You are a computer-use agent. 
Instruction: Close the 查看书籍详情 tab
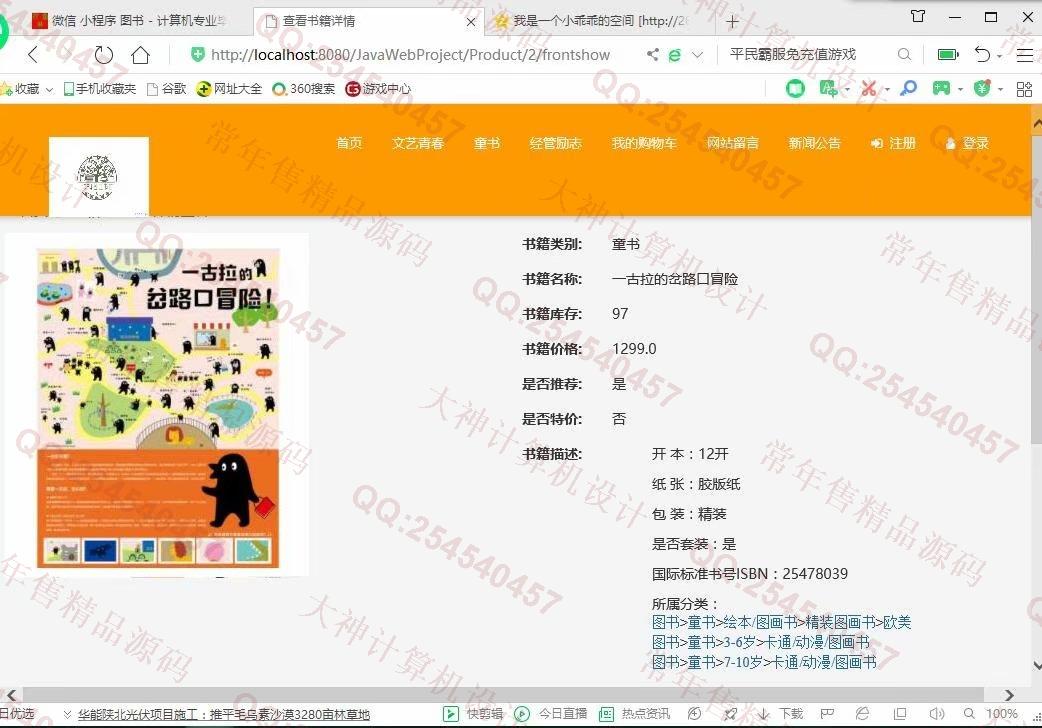(470, 22)
